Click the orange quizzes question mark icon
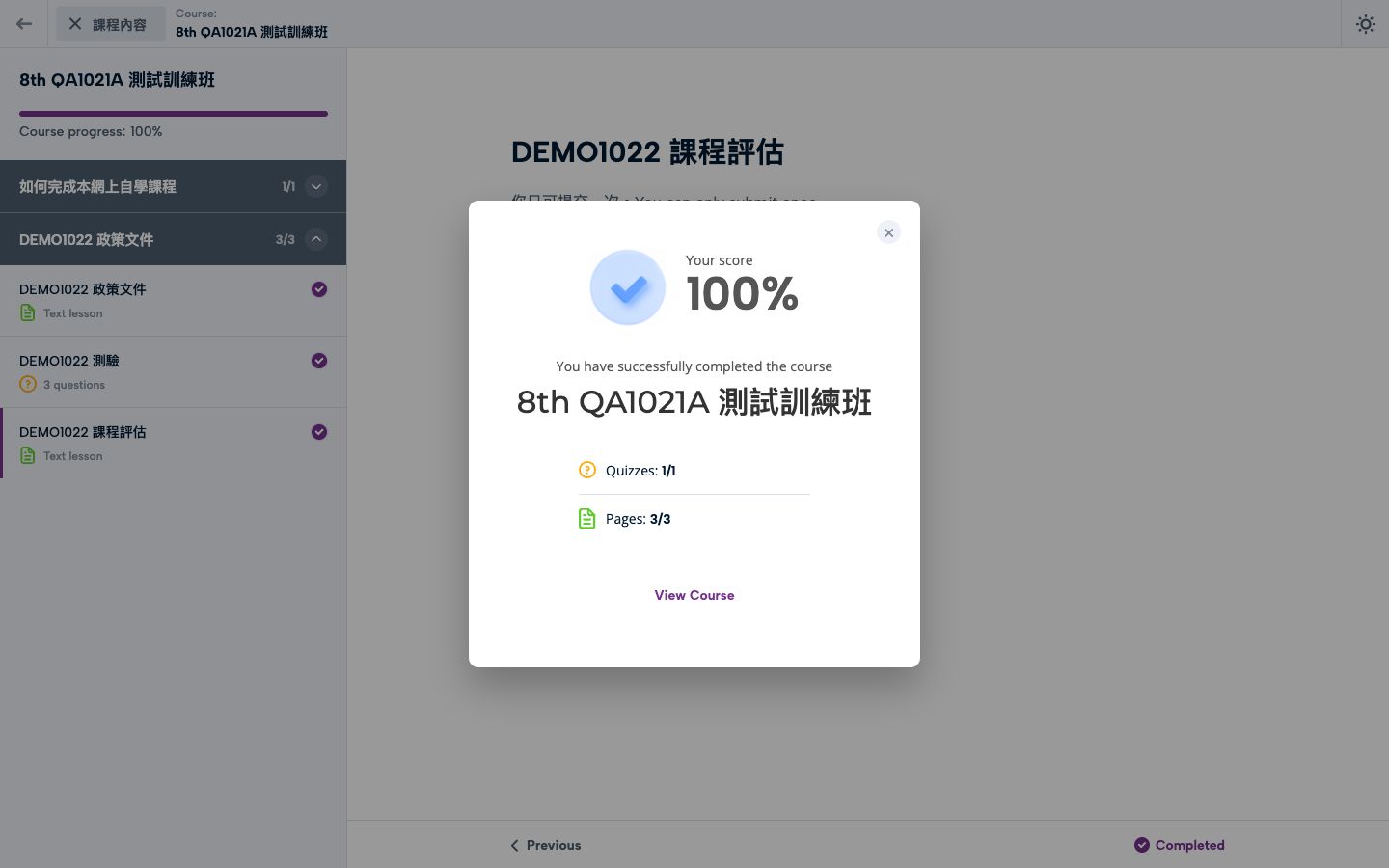 [x=587, y=470]
